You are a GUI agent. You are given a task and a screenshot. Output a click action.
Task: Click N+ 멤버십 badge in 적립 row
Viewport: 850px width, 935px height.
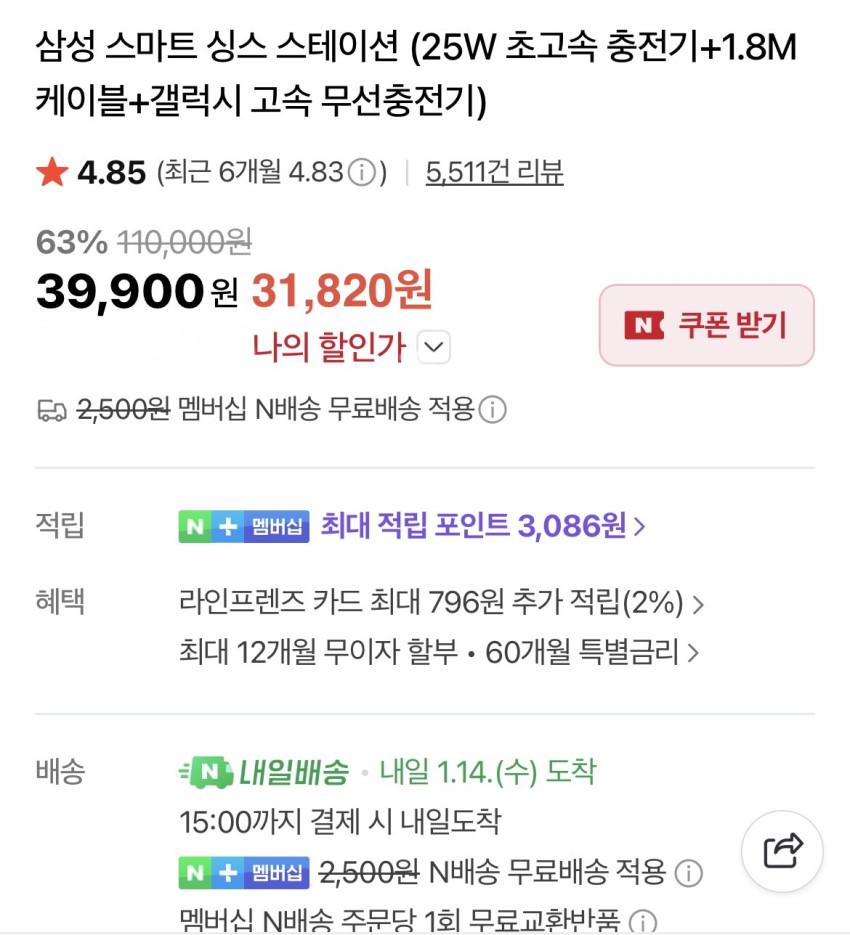(244, 526)
